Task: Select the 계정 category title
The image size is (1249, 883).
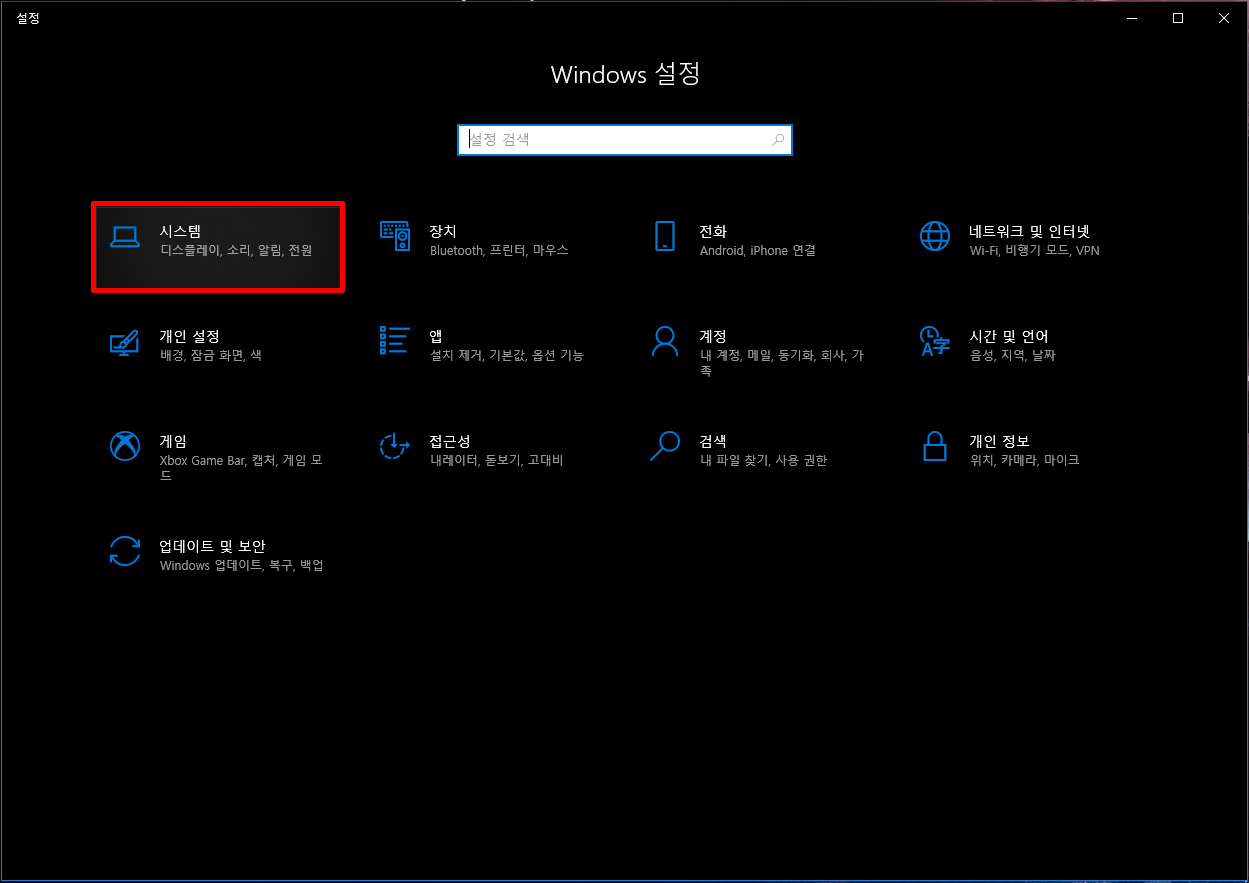Action: (713, 336)
